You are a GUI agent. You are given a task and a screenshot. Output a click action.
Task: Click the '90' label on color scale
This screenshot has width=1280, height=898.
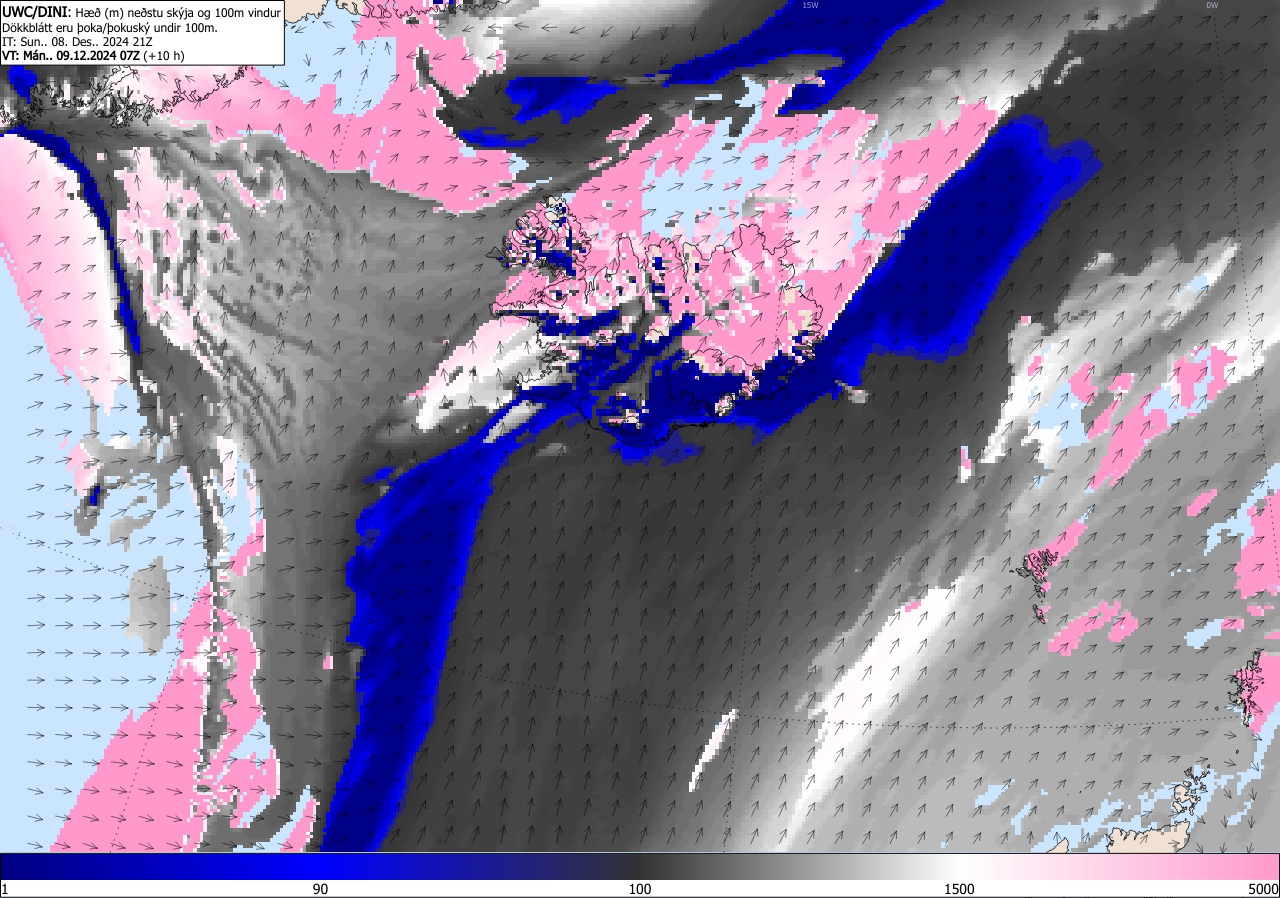coord(320,889)
